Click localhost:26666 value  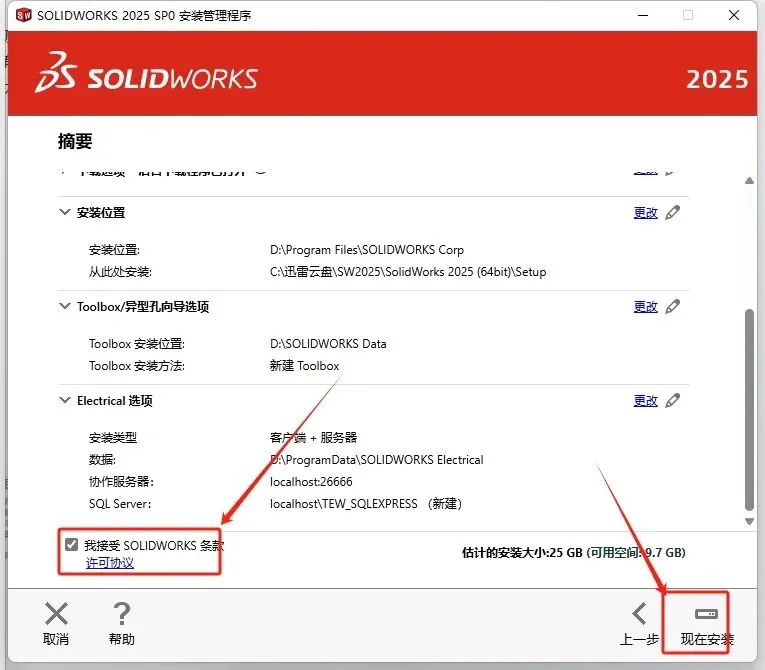pos(311,482)
